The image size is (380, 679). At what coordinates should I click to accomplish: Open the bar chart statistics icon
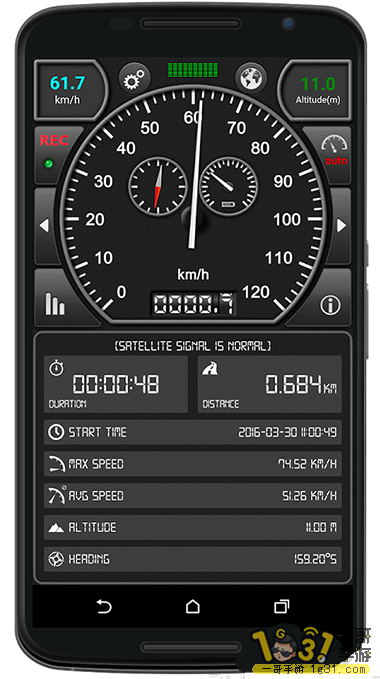click(x=55, y=303)
